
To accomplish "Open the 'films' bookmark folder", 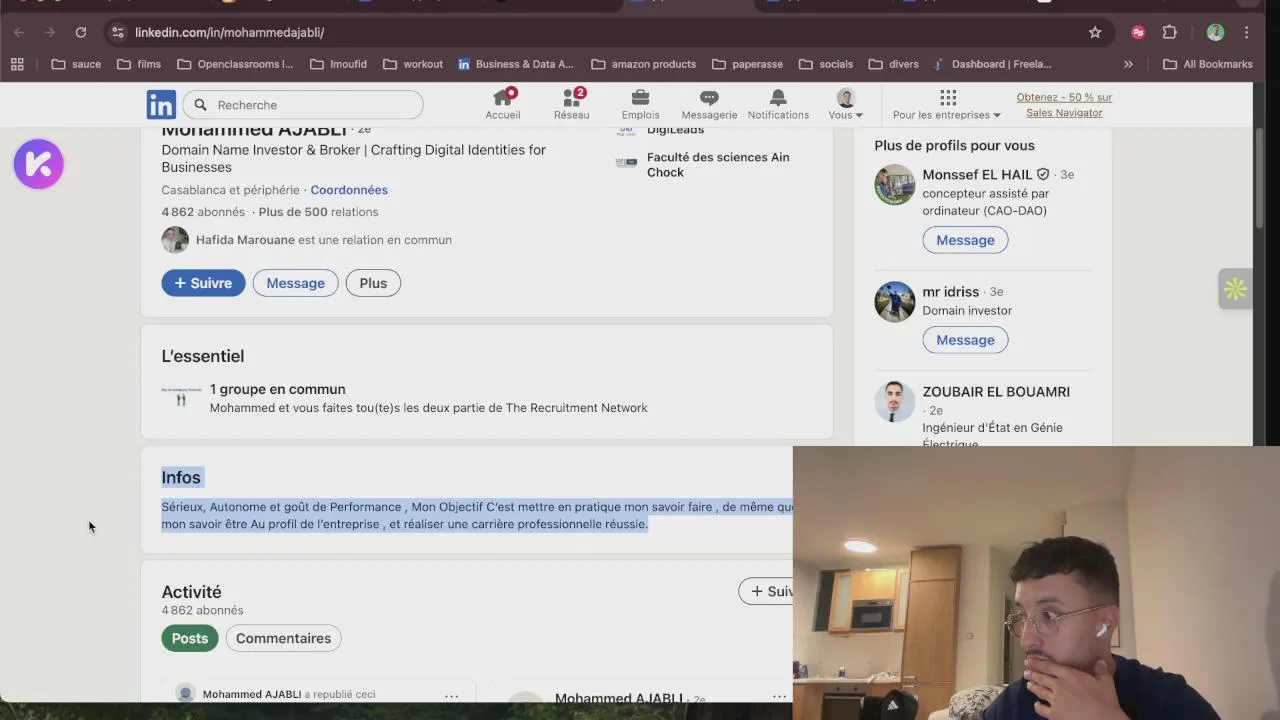I will click(x=139, y=64).
